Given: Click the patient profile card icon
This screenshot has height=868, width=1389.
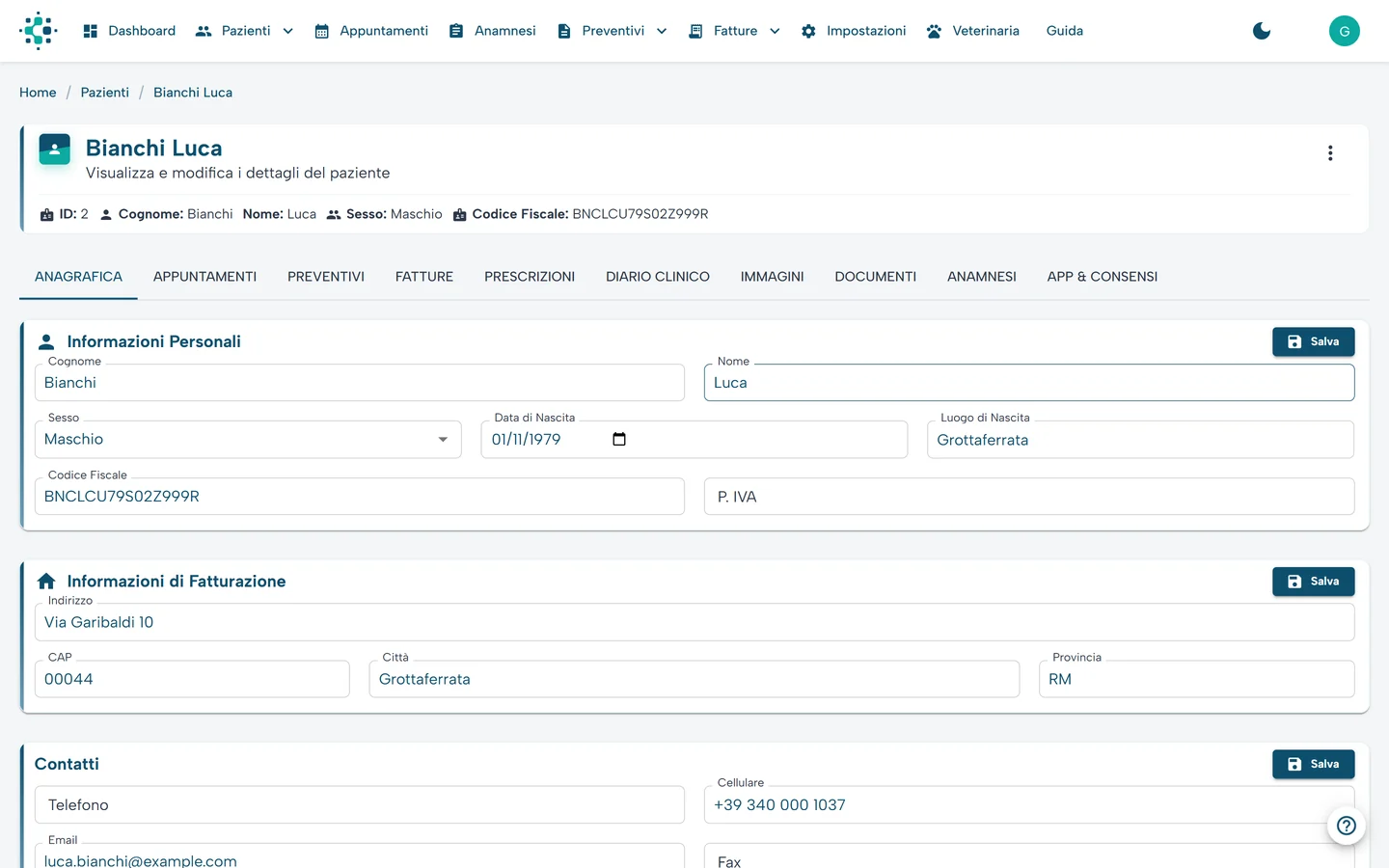Looking at the screenshot, I should pos(55,149).
